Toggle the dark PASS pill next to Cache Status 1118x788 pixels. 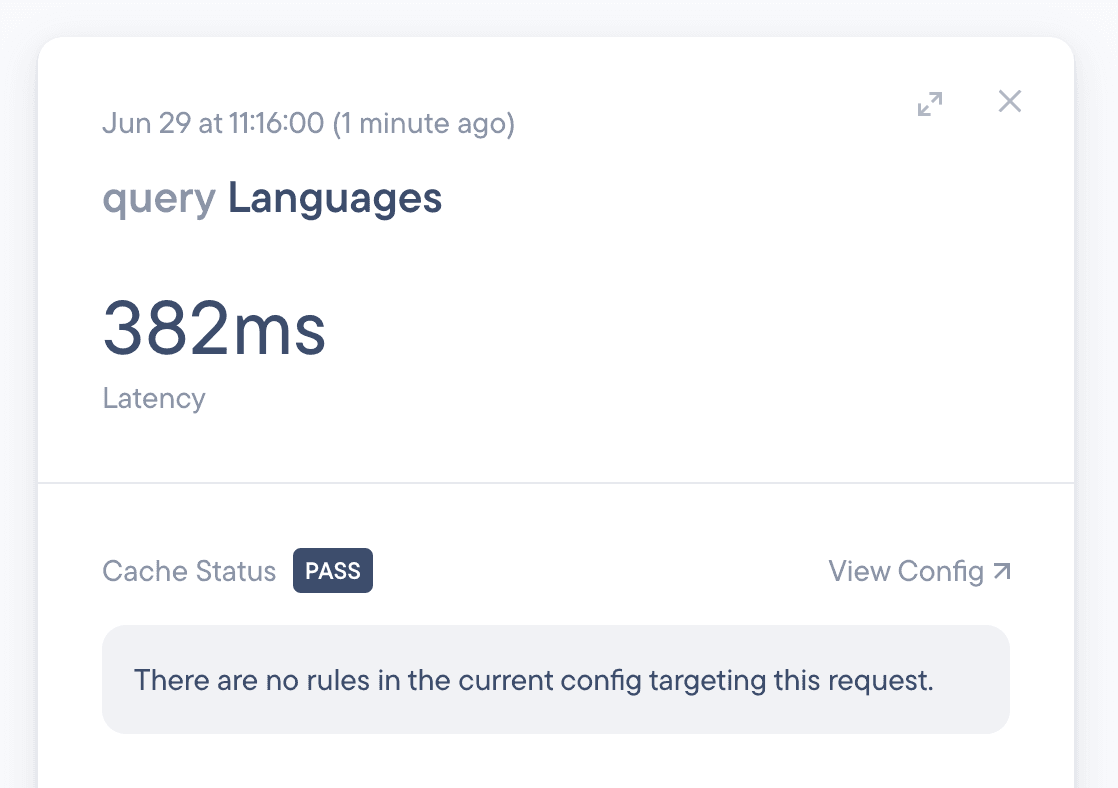pyautogui.click(x=332, y=570)
